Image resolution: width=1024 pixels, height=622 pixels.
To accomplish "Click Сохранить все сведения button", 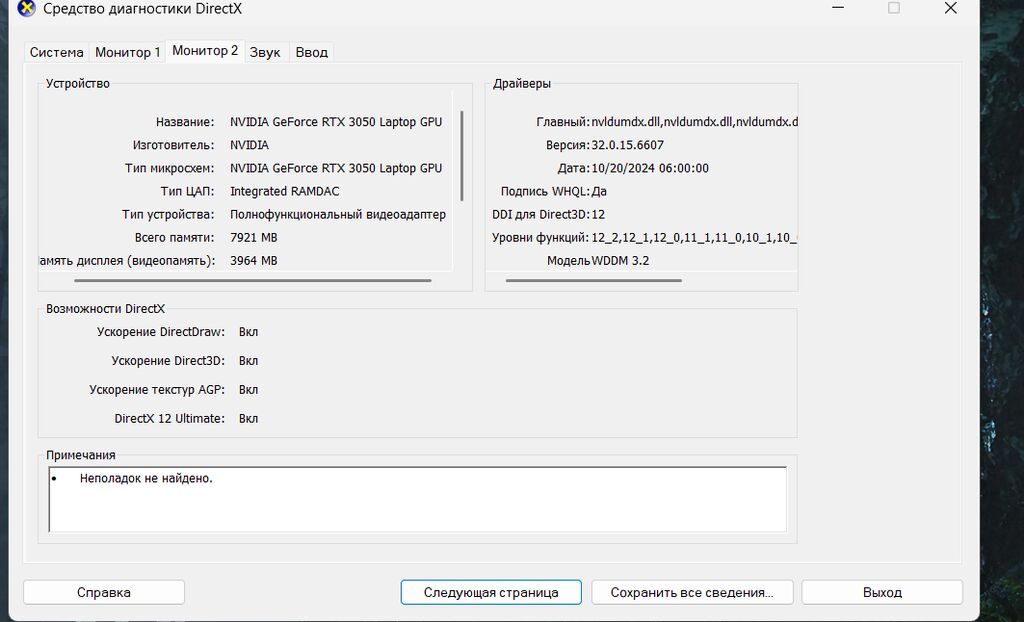I will point(692,593).
